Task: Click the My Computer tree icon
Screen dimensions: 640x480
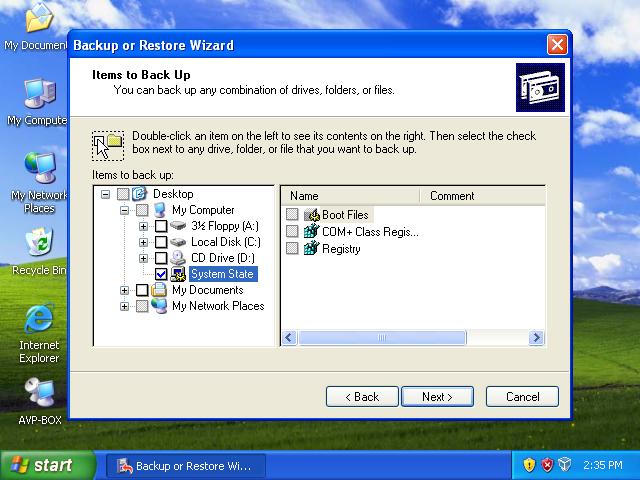Action: [x=160, y=210]
